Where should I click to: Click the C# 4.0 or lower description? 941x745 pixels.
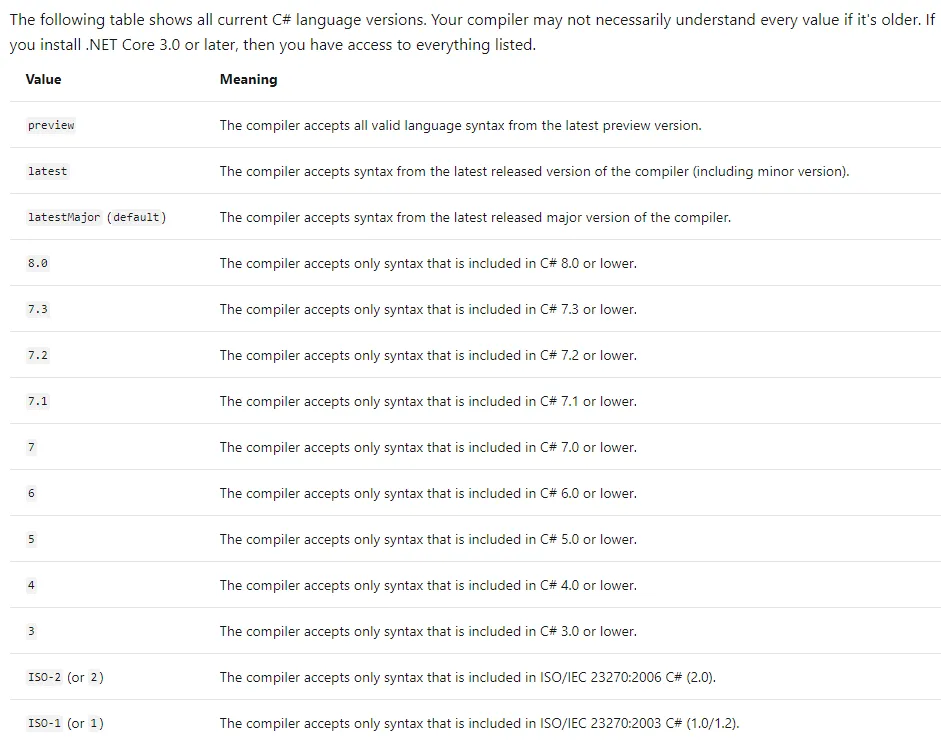pos(428,585)
